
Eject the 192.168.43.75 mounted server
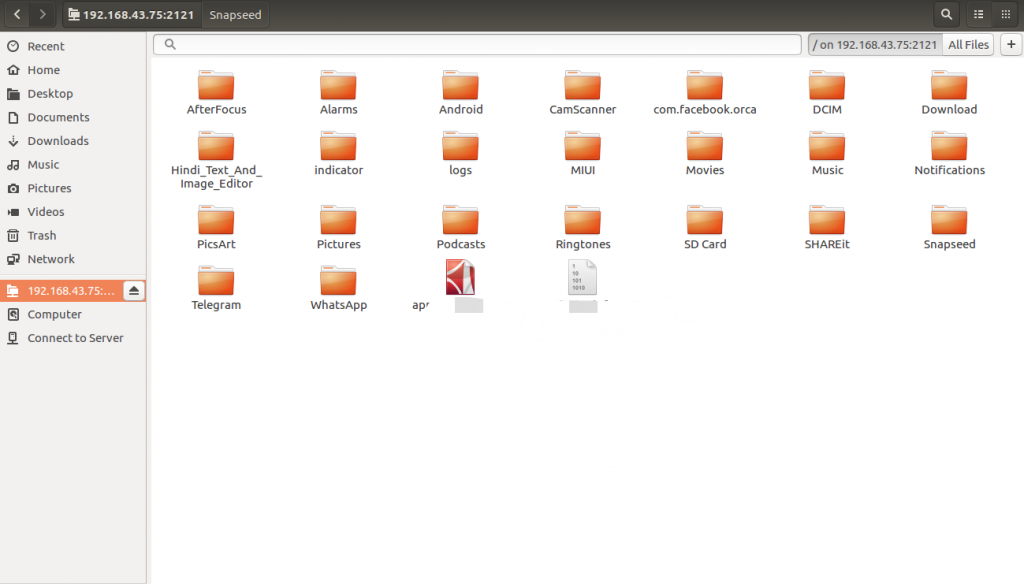[134, 291]
